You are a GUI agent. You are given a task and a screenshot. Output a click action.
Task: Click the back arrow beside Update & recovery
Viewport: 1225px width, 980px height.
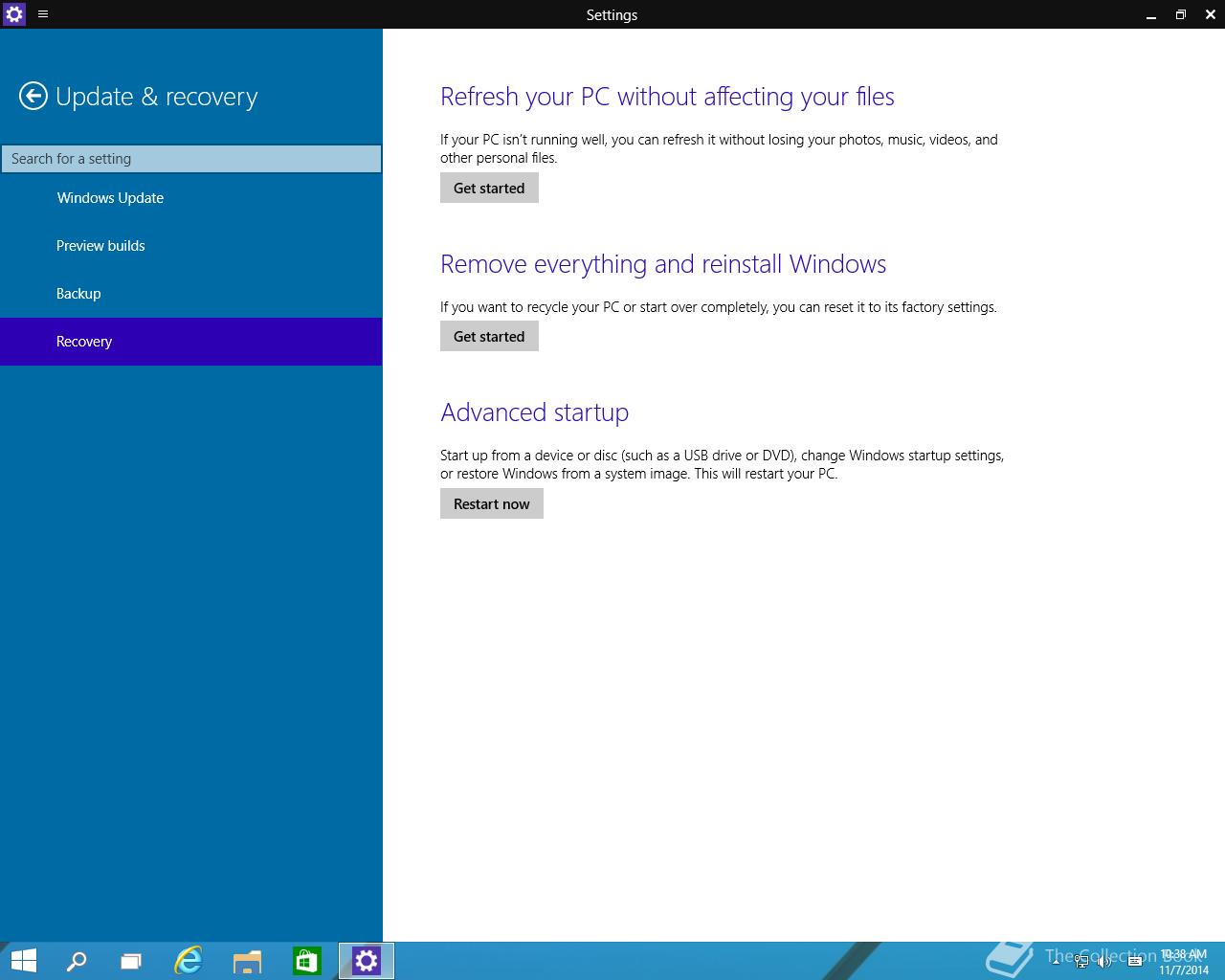pyautogui.click(x=33, y=96)
